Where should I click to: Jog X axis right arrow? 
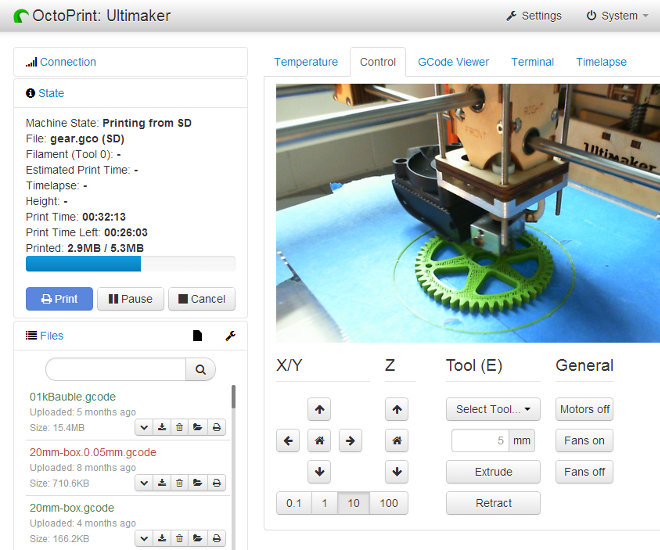350,441
